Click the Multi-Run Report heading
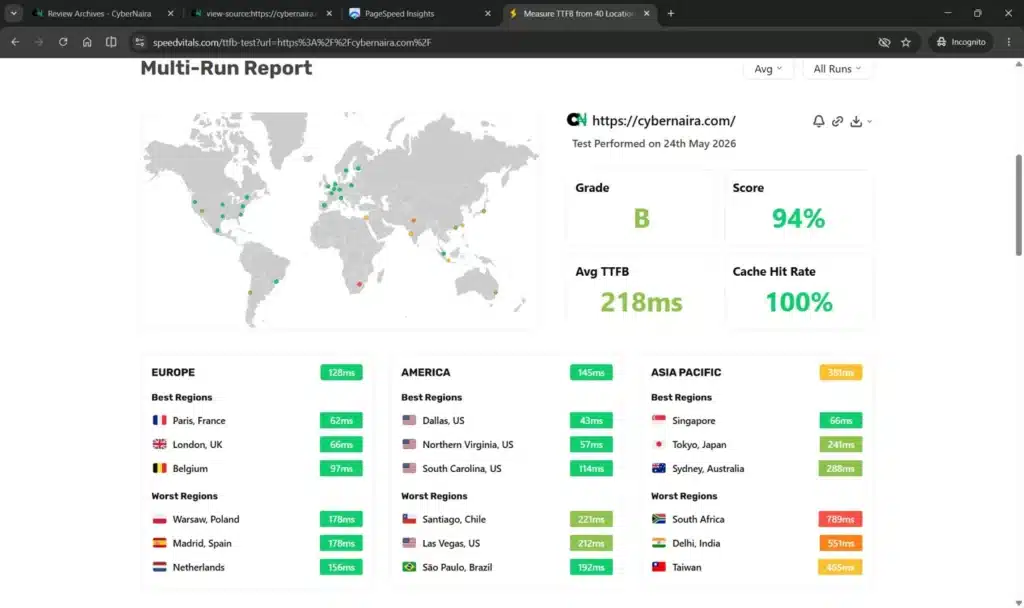The height and width of the screenshot is (608, 1024). 226,68
